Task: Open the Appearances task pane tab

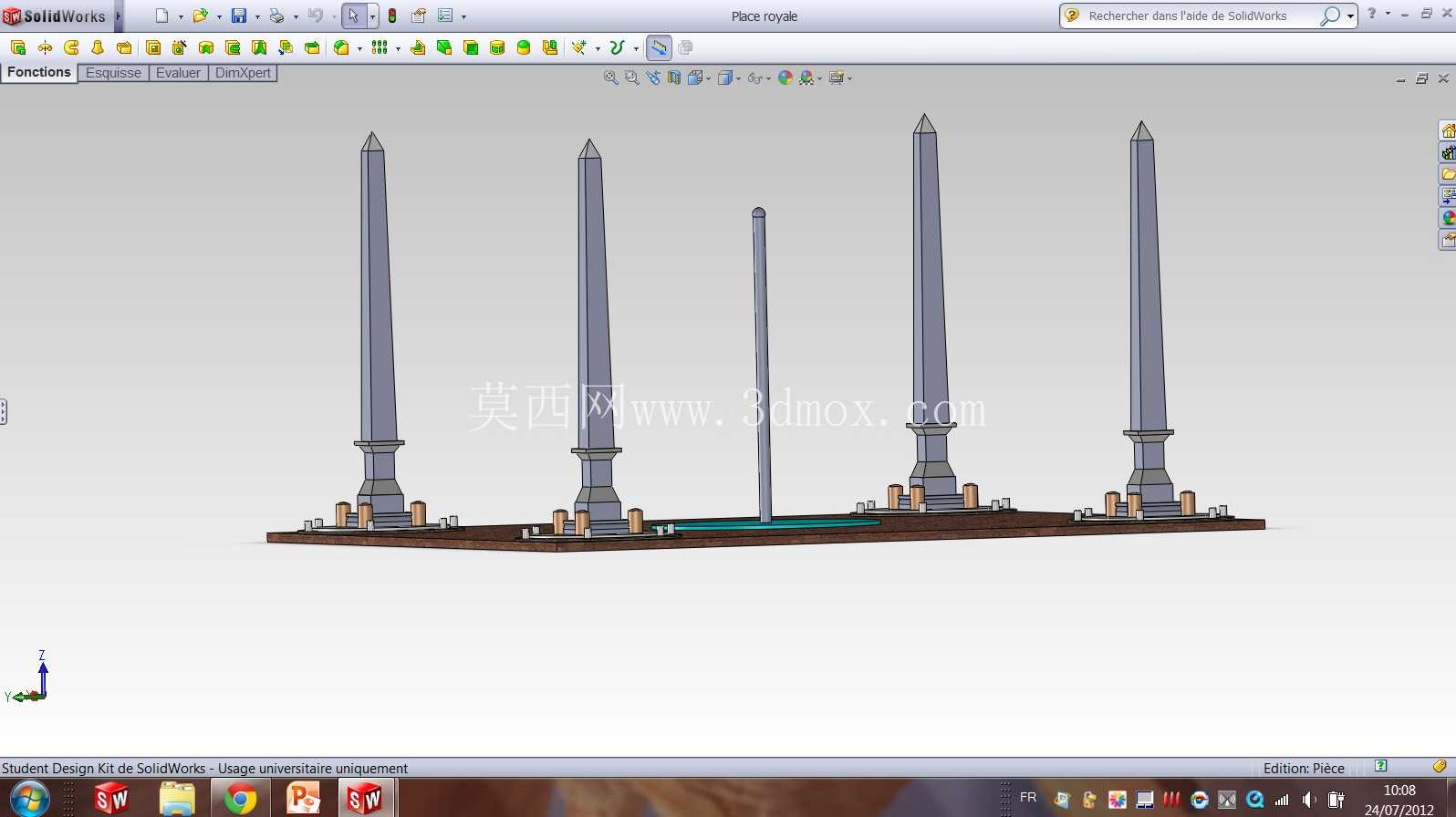Action: (x=1448, y=218)
